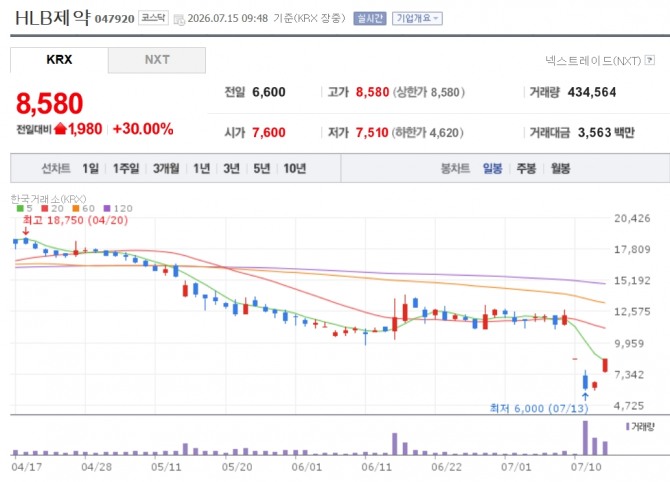Click the 20,426 price axis label
Viewport: 670px width, 482px height.
pos(632,218)
